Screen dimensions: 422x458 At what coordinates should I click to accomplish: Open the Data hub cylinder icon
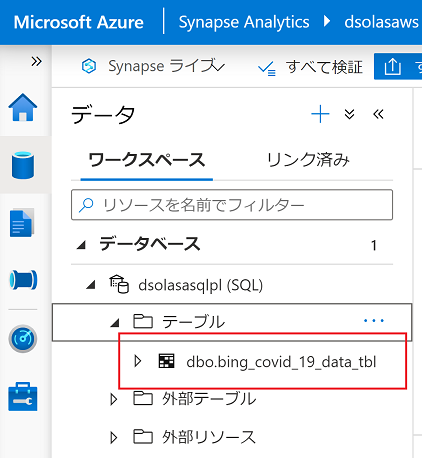23,165
